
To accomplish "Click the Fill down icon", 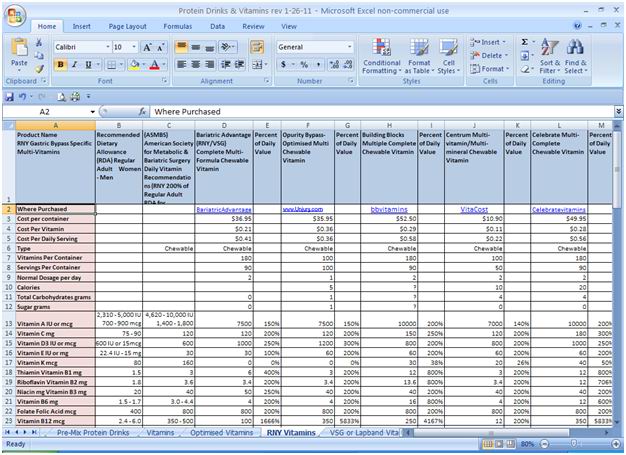I will coord(525,56).
